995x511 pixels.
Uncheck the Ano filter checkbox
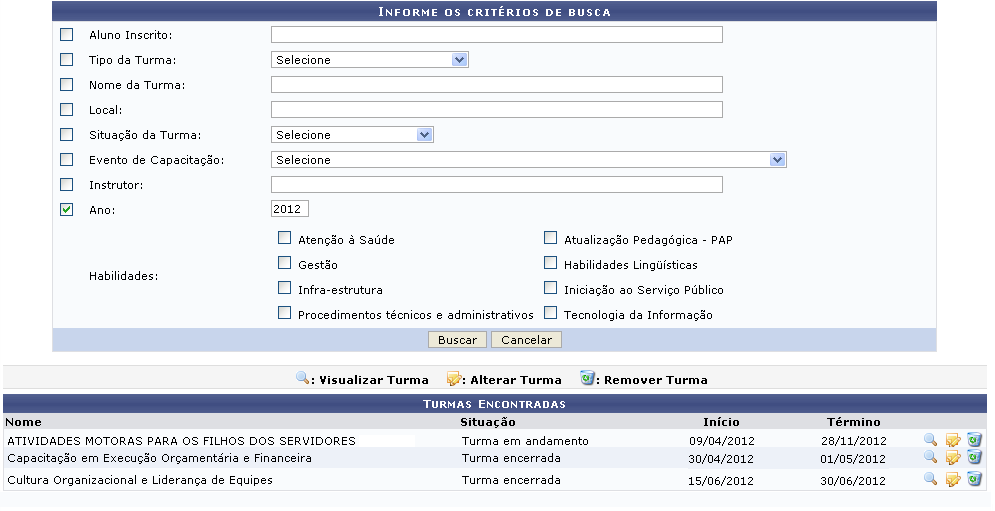pyautogui.click(x=67, y=209)
